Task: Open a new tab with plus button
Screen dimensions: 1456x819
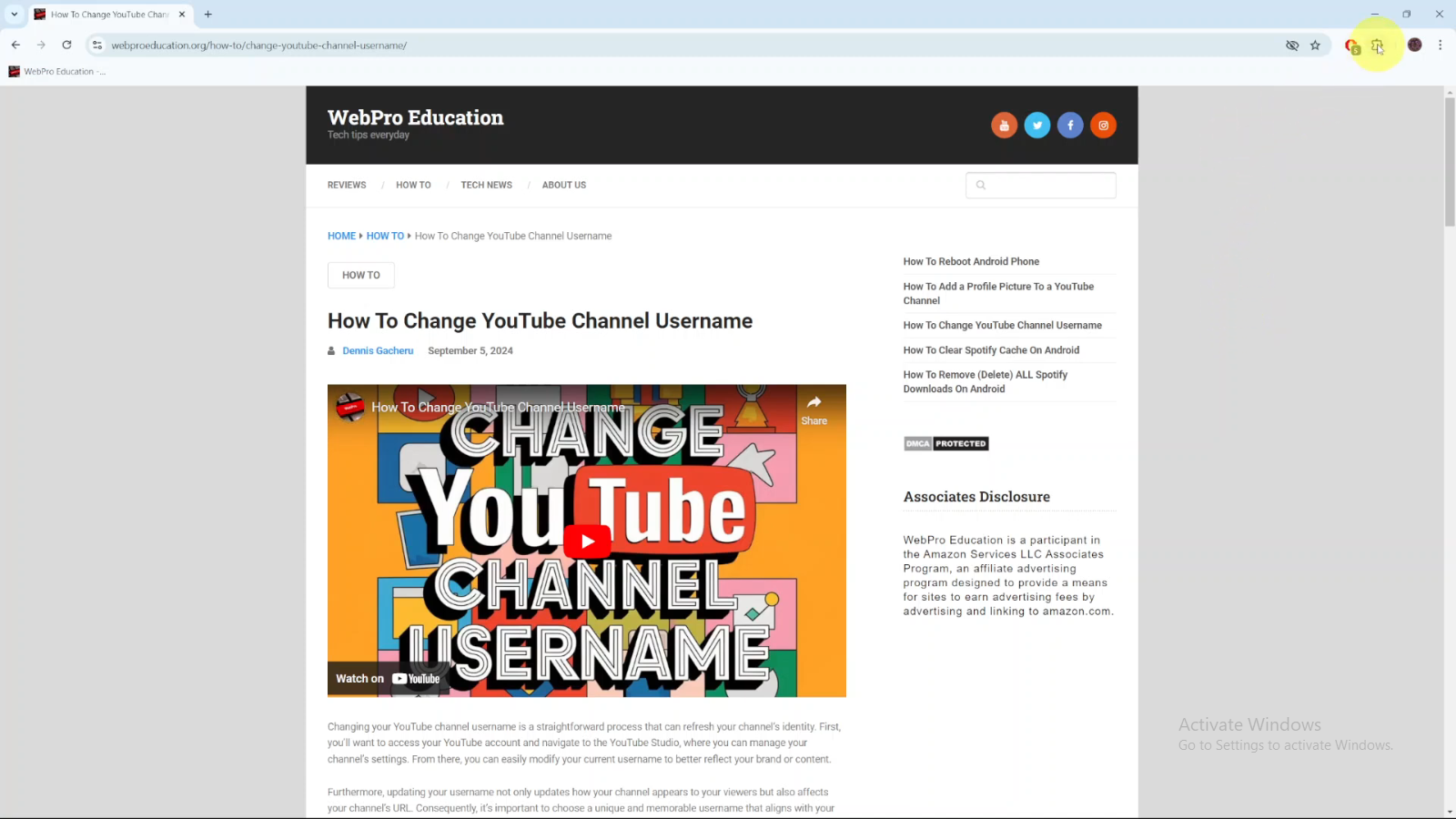Action: [x=208, y=15]
